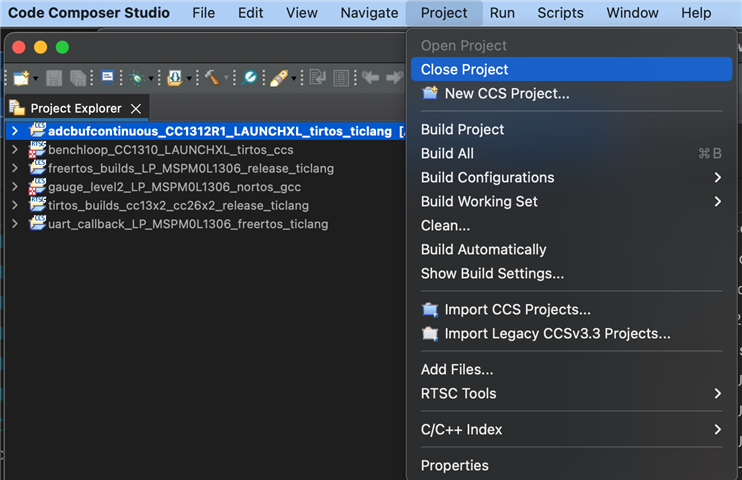Open the View menu
This screenshot has width=742, height=480.
click(x=301, y=13)
